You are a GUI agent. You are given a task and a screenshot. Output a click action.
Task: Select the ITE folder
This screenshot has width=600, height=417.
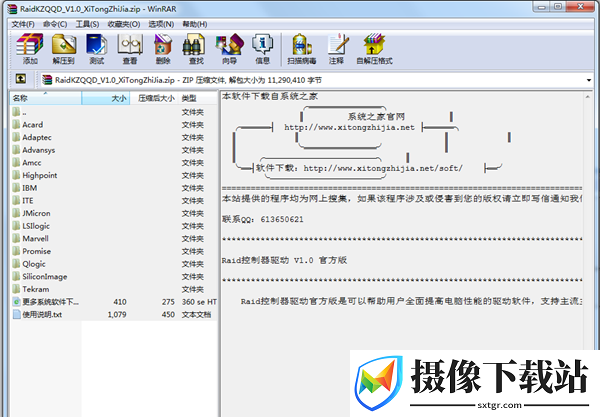pyautogui.click(x=114, y=200)
